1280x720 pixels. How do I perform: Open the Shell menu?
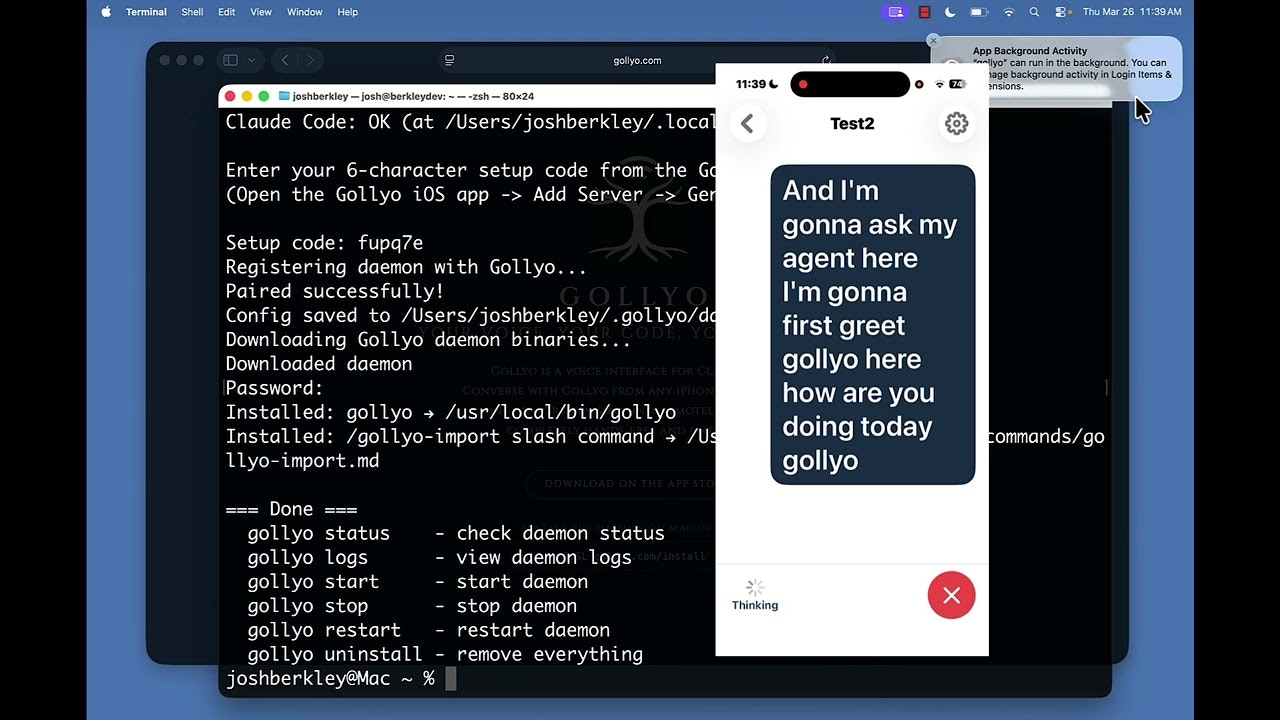[x=192, y=12]
